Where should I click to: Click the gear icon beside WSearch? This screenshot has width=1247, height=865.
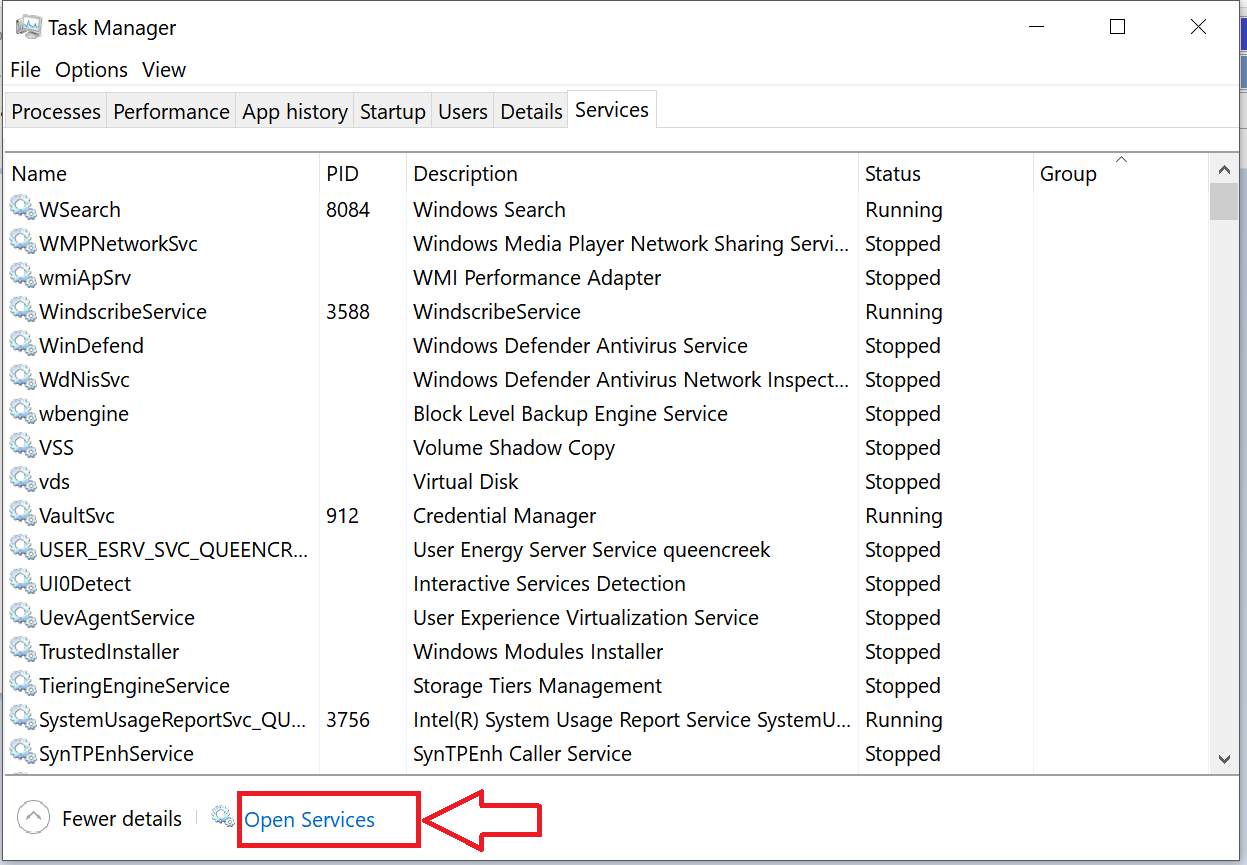pyautogui.click(x=23, y=208)
